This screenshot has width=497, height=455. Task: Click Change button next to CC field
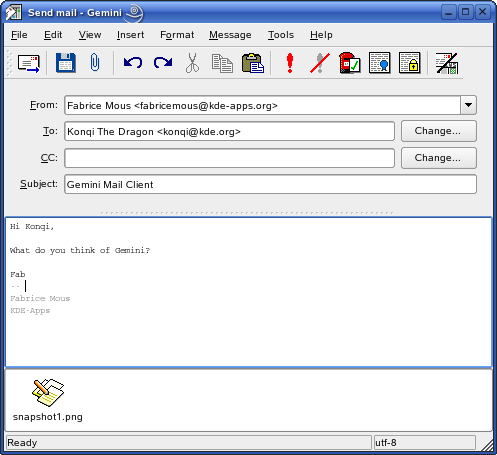tap(439, 158)
